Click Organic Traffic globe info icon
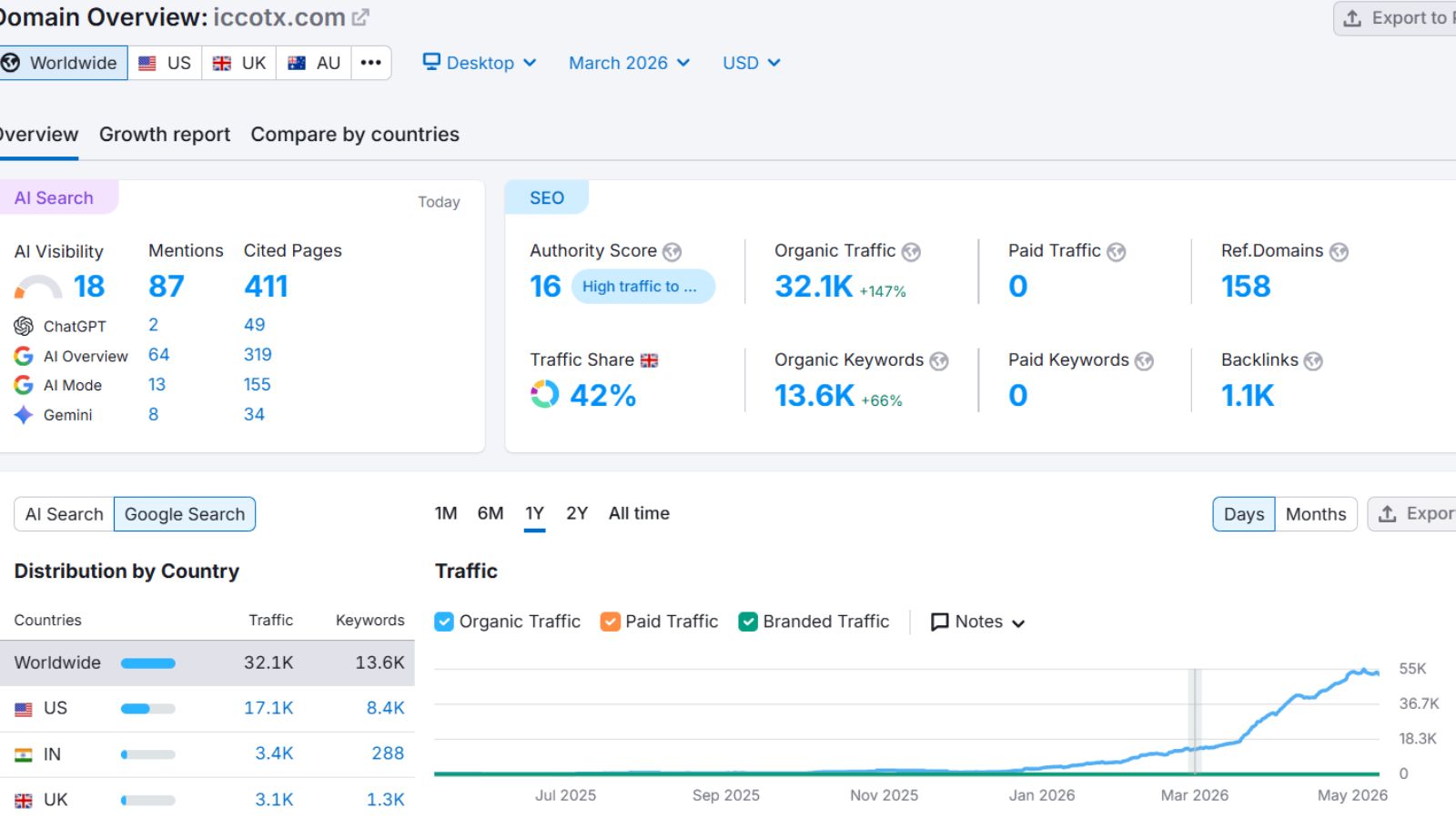Screen dimensions: 1456x819 point(911,252)
